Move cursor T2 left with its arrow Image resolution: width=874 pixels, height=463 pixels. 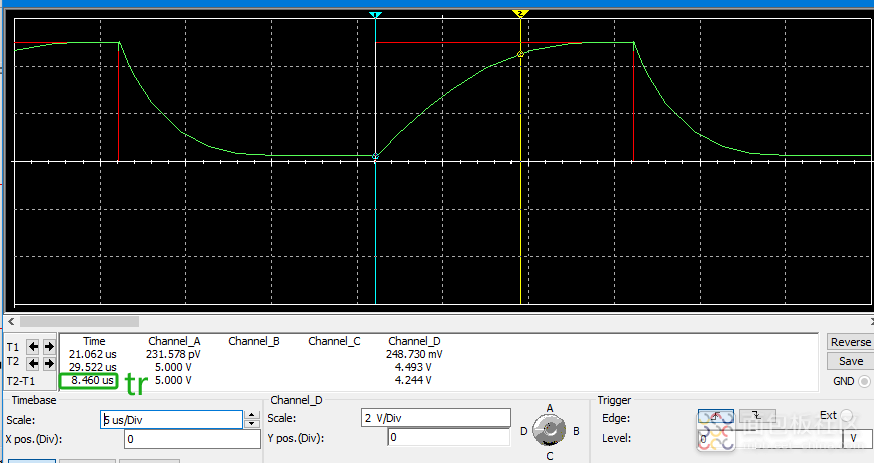click(x=33, y=363)
